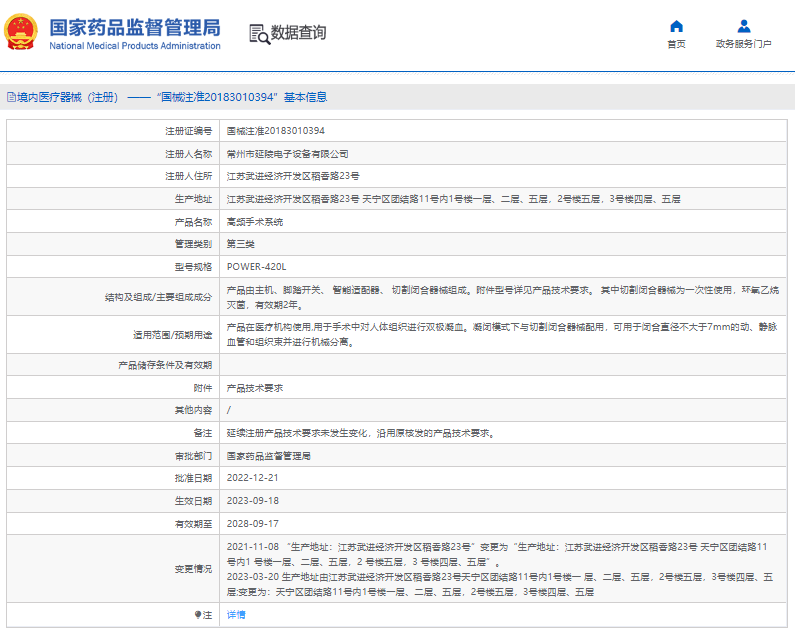Image resolution: width=795 pixels, height=636 pixels.
Task: Open the 详情 link
Action: (236, 614)
